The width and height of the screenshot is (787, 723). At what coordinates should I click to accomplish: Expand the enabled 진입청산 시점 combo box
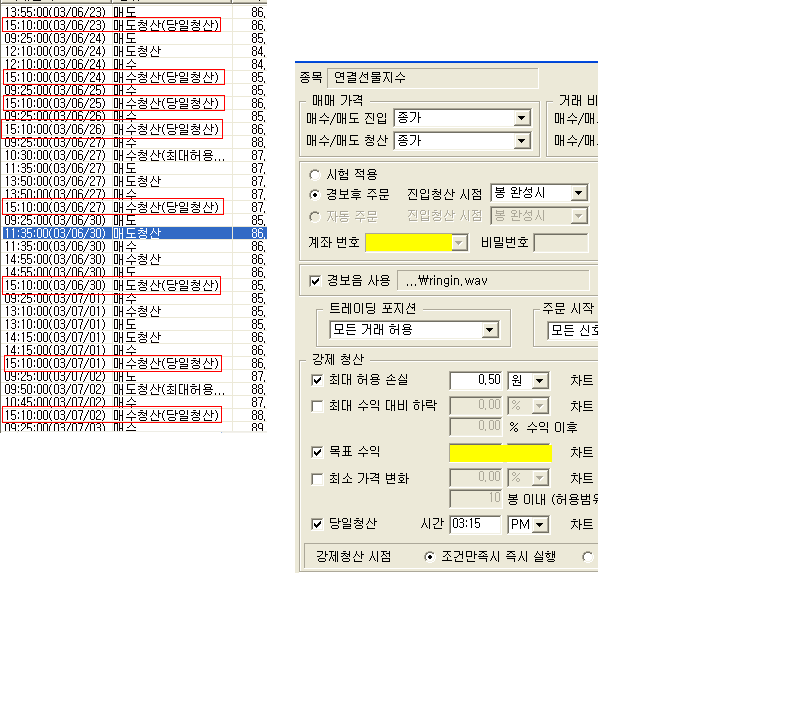(x=578, y=193)
